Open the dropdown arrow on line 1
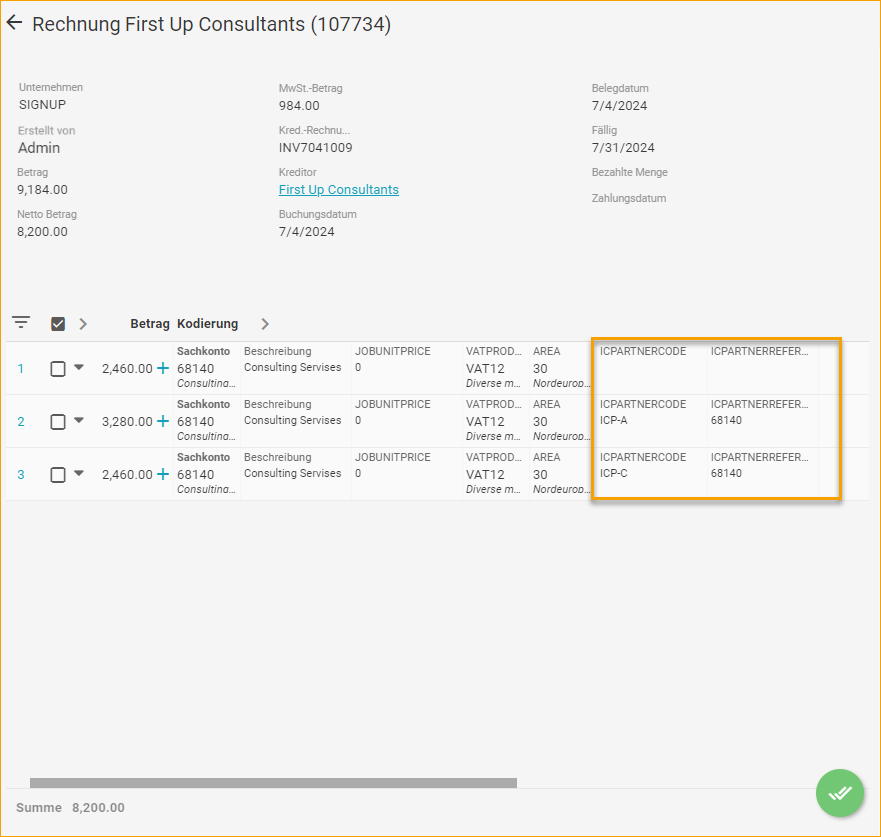 (78, 368)
